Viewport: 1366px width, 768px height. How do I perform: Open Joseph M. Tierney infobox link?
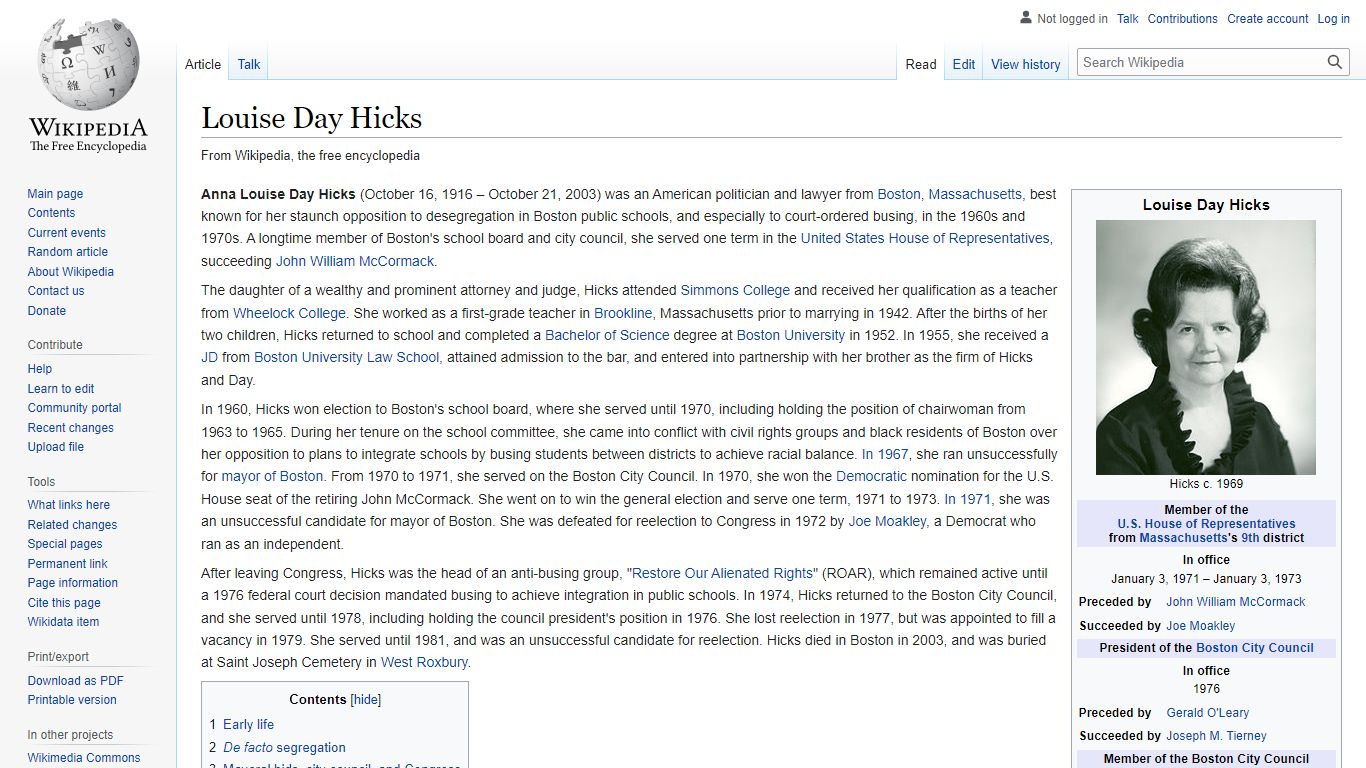click(x=1216, y=736)
